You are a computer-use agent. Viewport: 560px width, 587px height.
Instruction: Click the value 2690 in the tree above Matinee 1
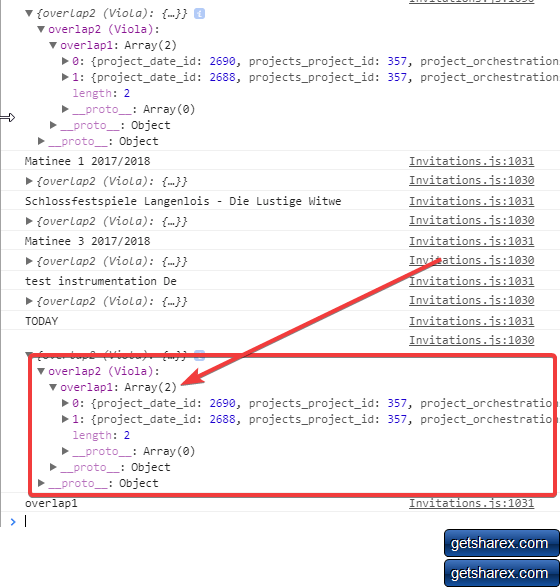[x=222, y=61]
